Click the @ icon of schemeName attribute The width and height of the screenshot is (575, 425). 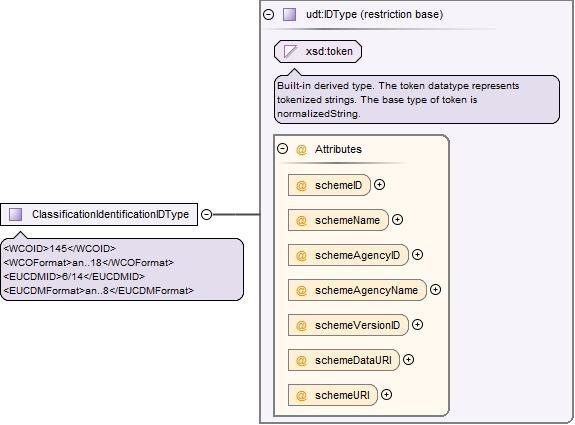(x=301, y=220)
